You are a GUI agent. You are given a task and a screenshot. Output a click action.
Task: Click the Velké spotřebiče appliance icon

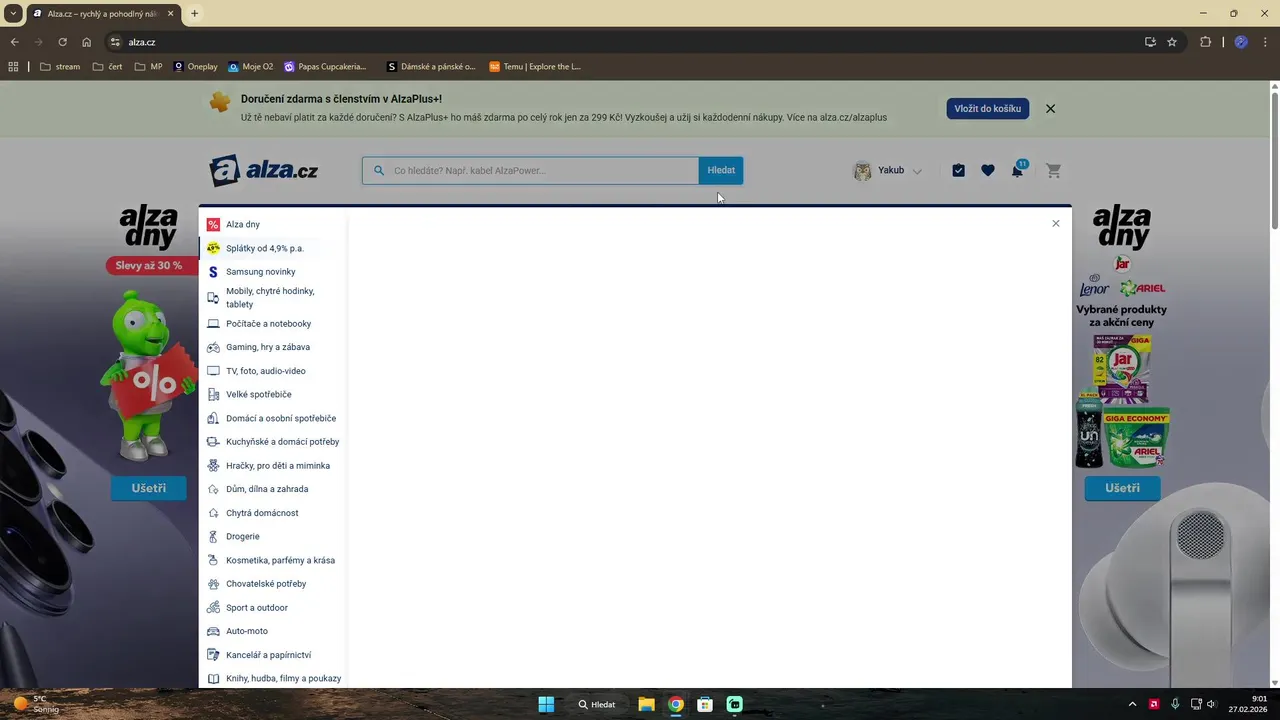point(213,395)
